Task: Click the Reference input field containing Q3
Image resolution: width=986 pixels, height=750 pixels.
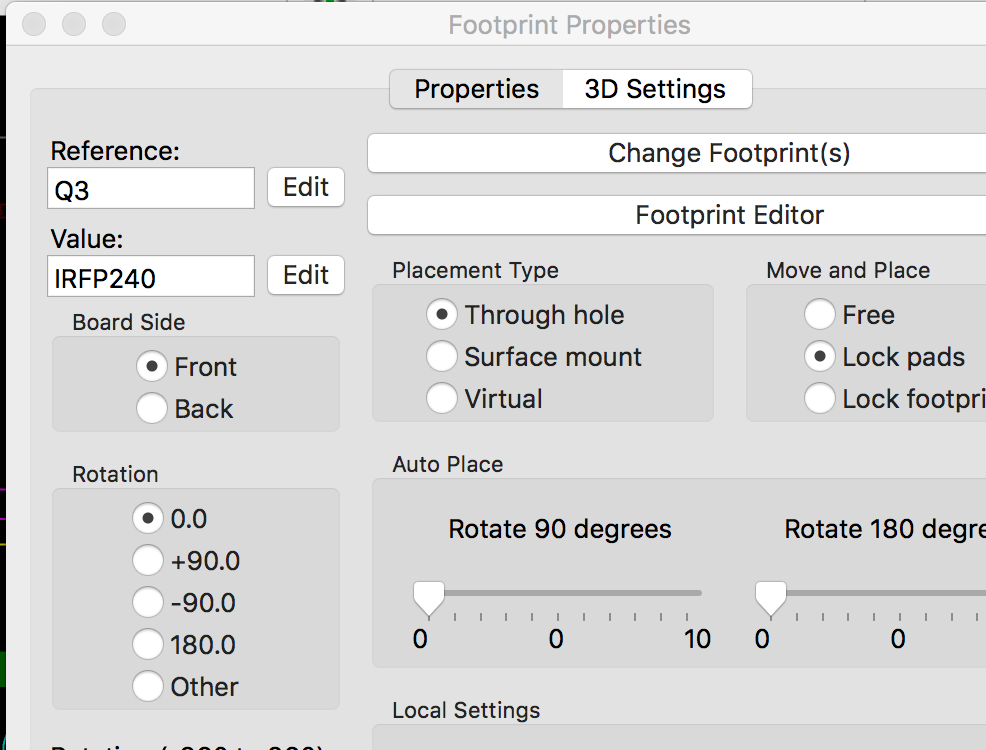Action: (151, 188)
